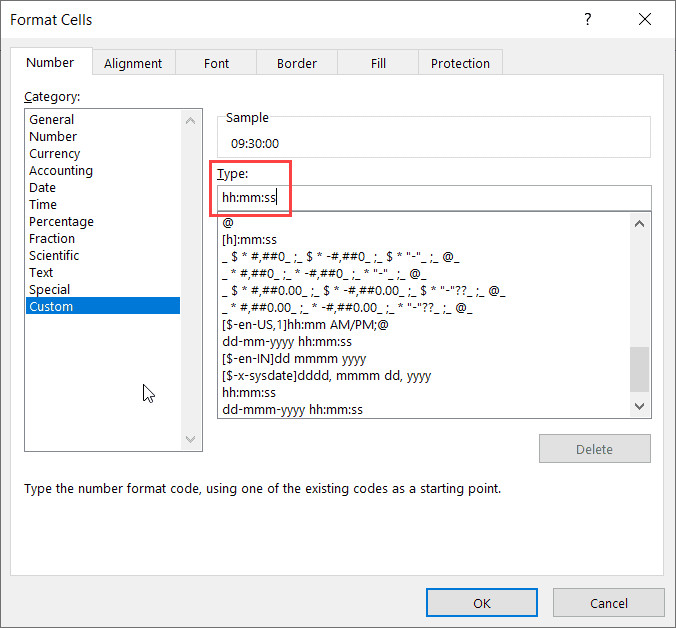Select the Percentage category
Image resolution: width=676 pixels, height=628 pixels.
click(x=61, y=221)
